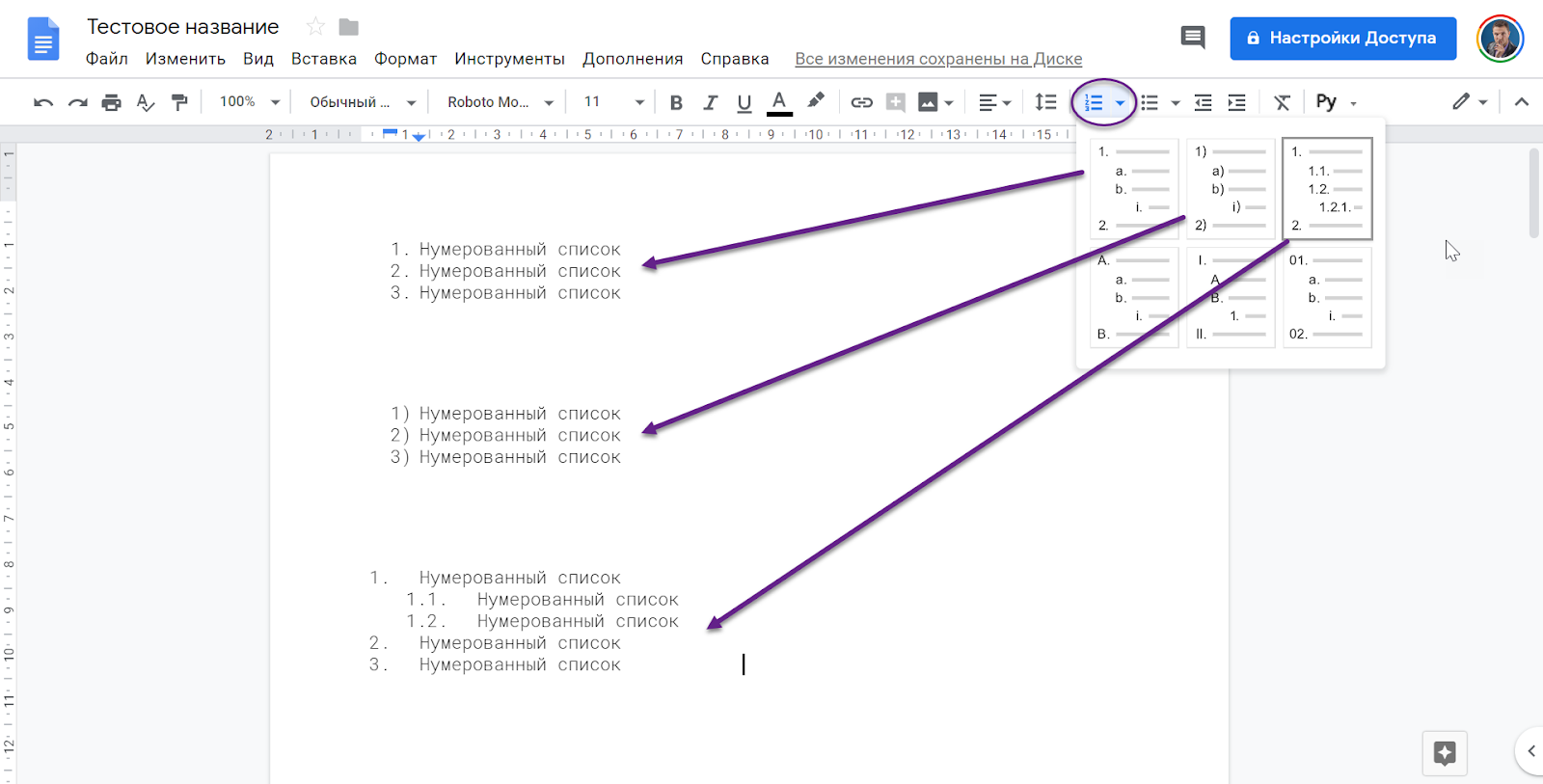Open the Вид menu
Screen dimensions: 1543x784
[x=258, y=59]
